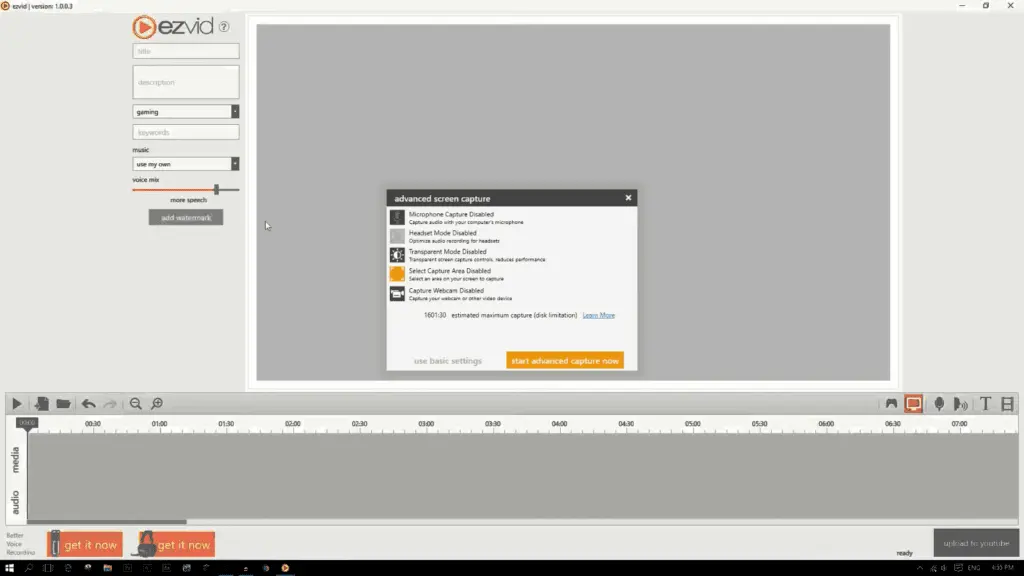Screen dimensions: 1024x576
Task: Toggle Select Capture Area Disabled option
Action: pos(397,274)
